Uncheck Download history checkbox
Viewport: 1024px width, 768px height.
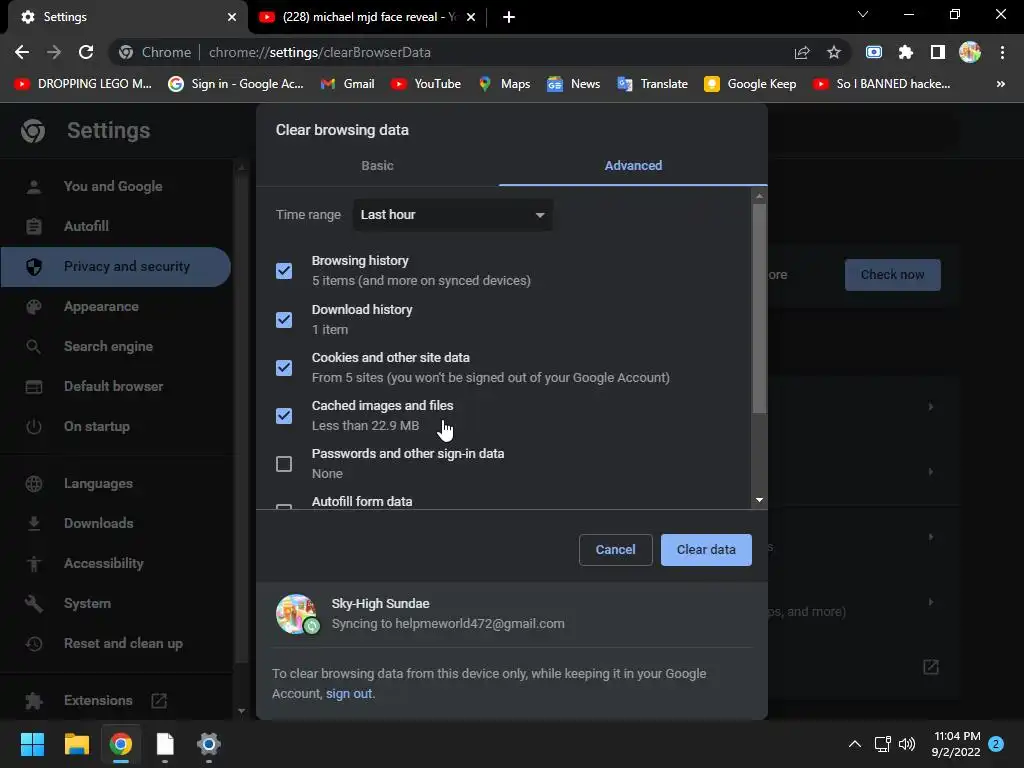pyautogui.click(x=284, y=319)
